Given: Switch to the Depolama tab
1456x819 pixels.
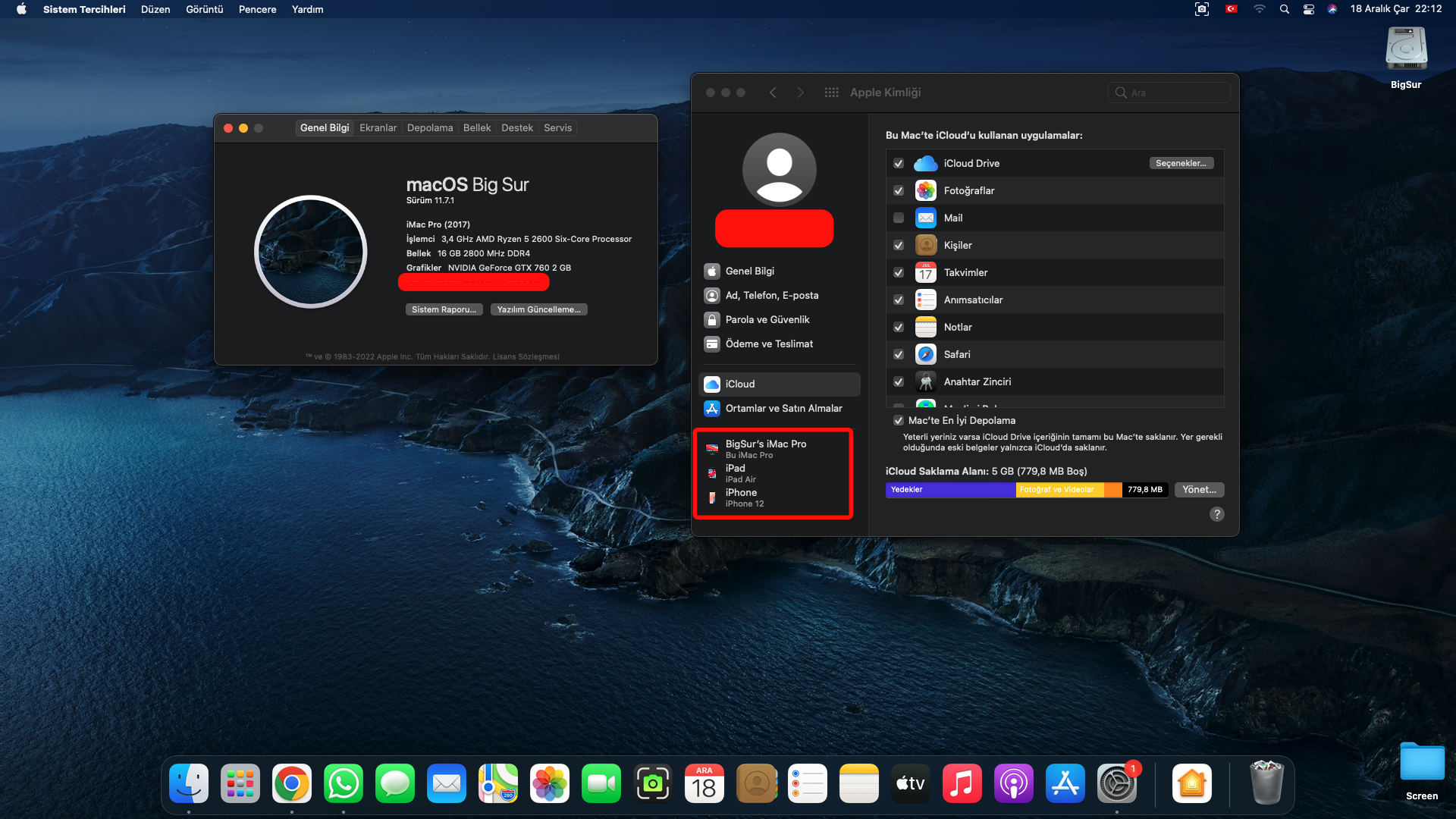Looking at the screenshot, I should 429,128.
